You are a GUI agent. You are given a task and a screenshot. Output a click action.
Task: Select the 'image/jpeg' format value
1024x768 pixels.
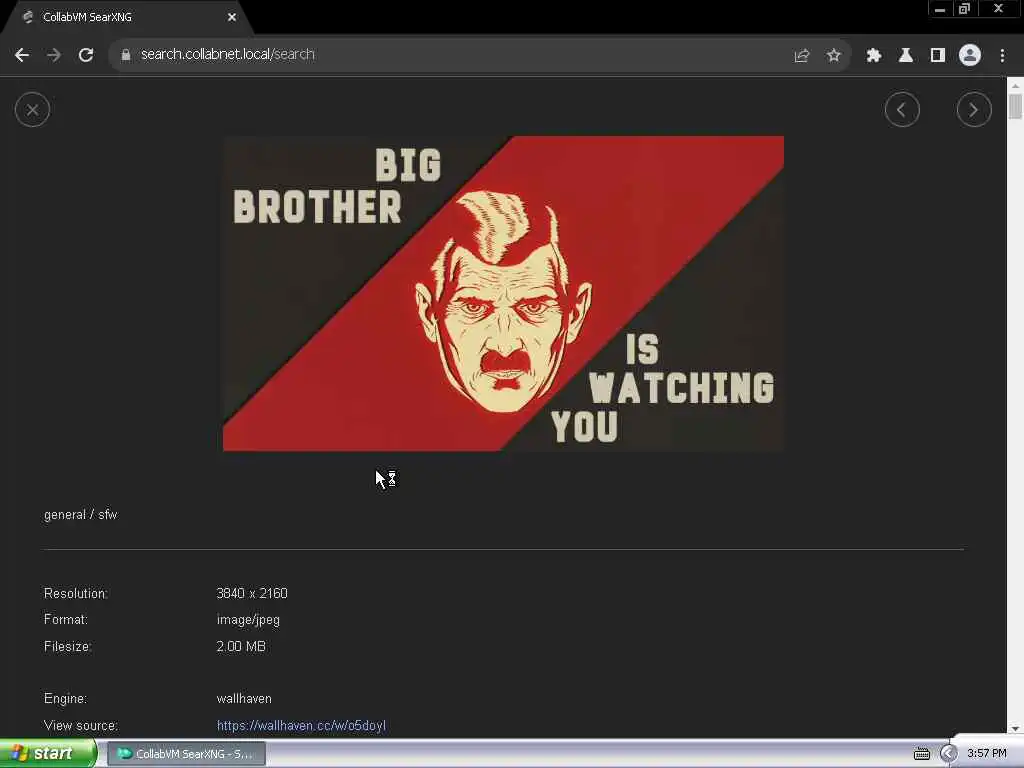(x=248, y=620)
